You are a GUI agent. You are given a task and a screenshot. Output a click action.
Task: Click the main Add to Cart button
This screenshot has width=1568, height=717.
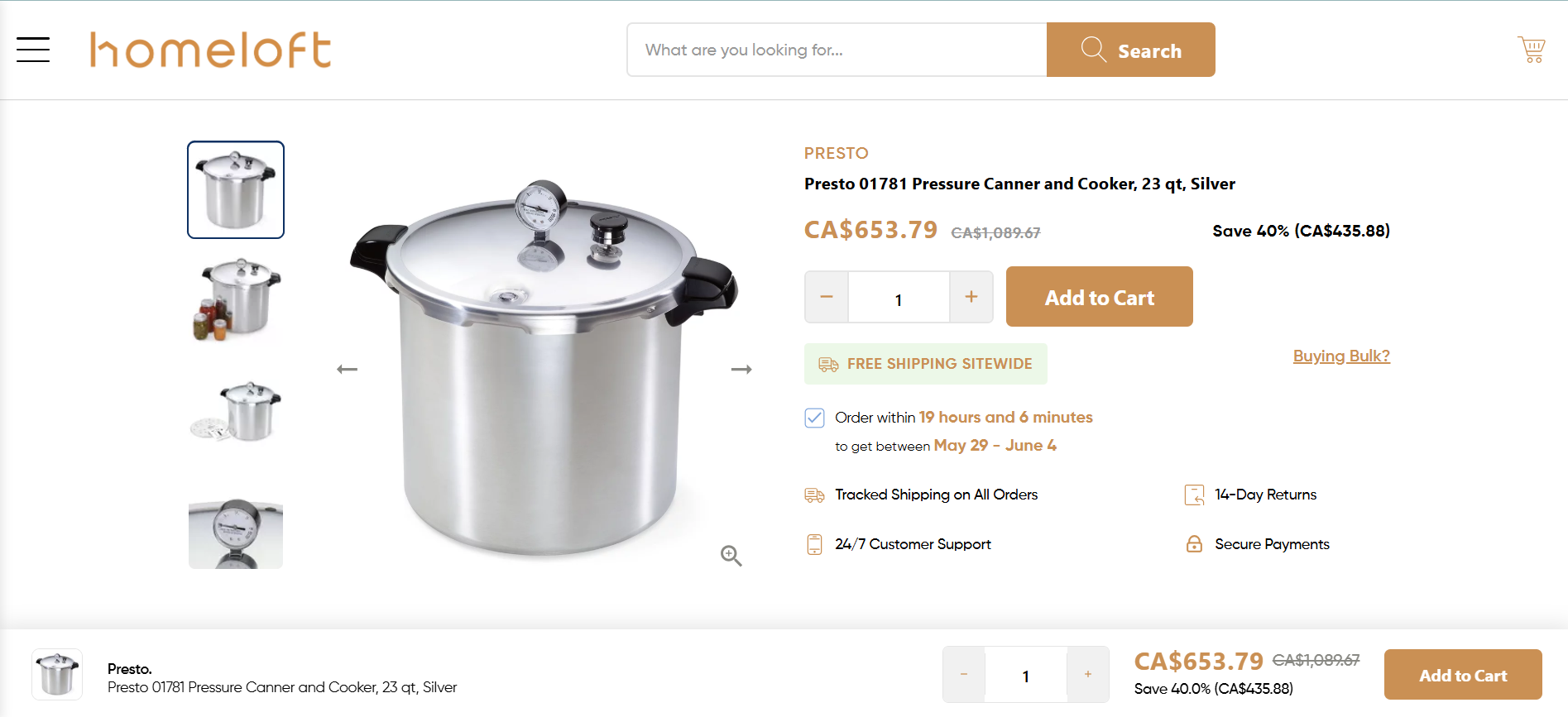1100,296
